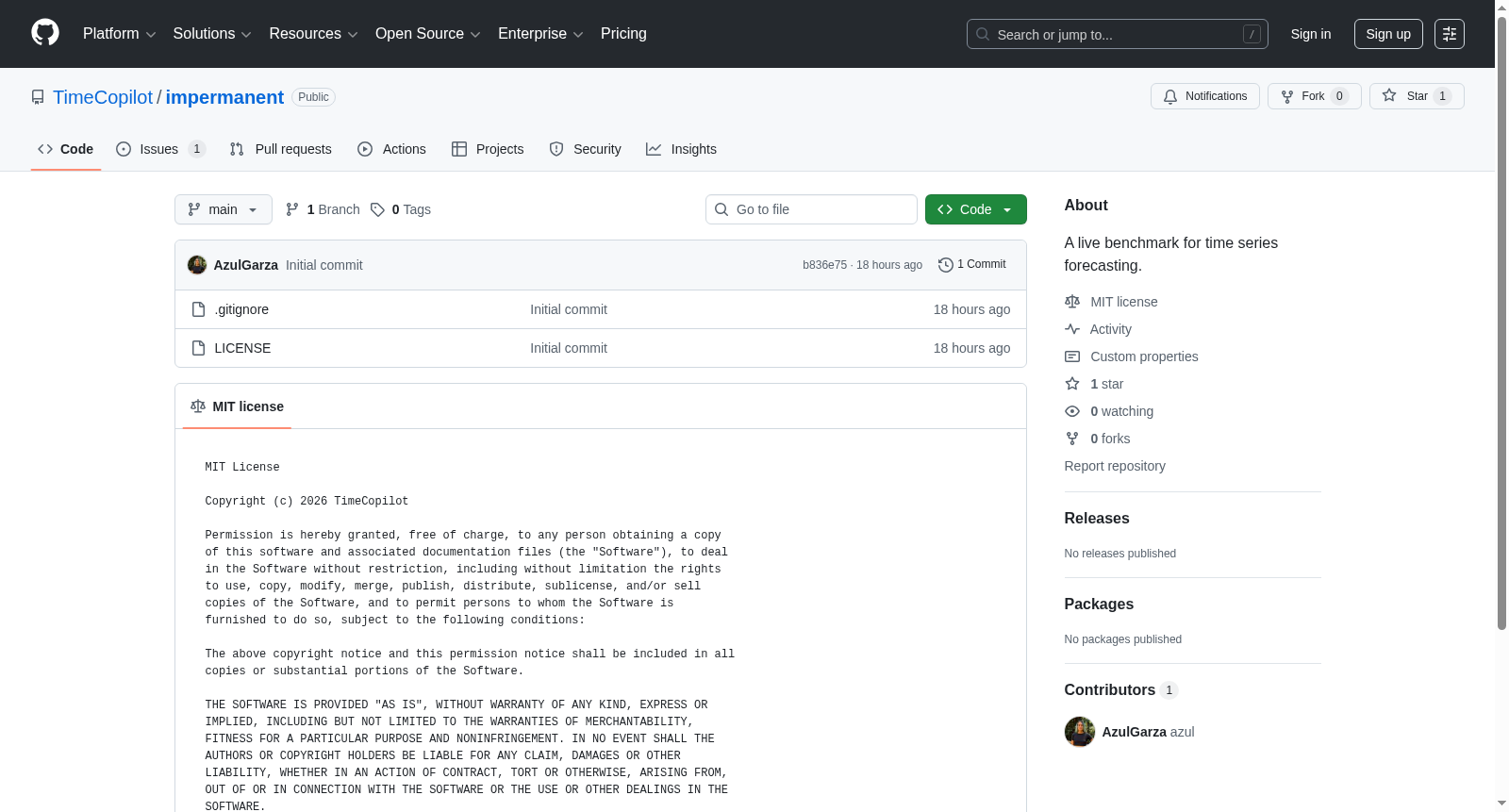
Task: Click the Sign up button
Action: tap(1388, 34)
